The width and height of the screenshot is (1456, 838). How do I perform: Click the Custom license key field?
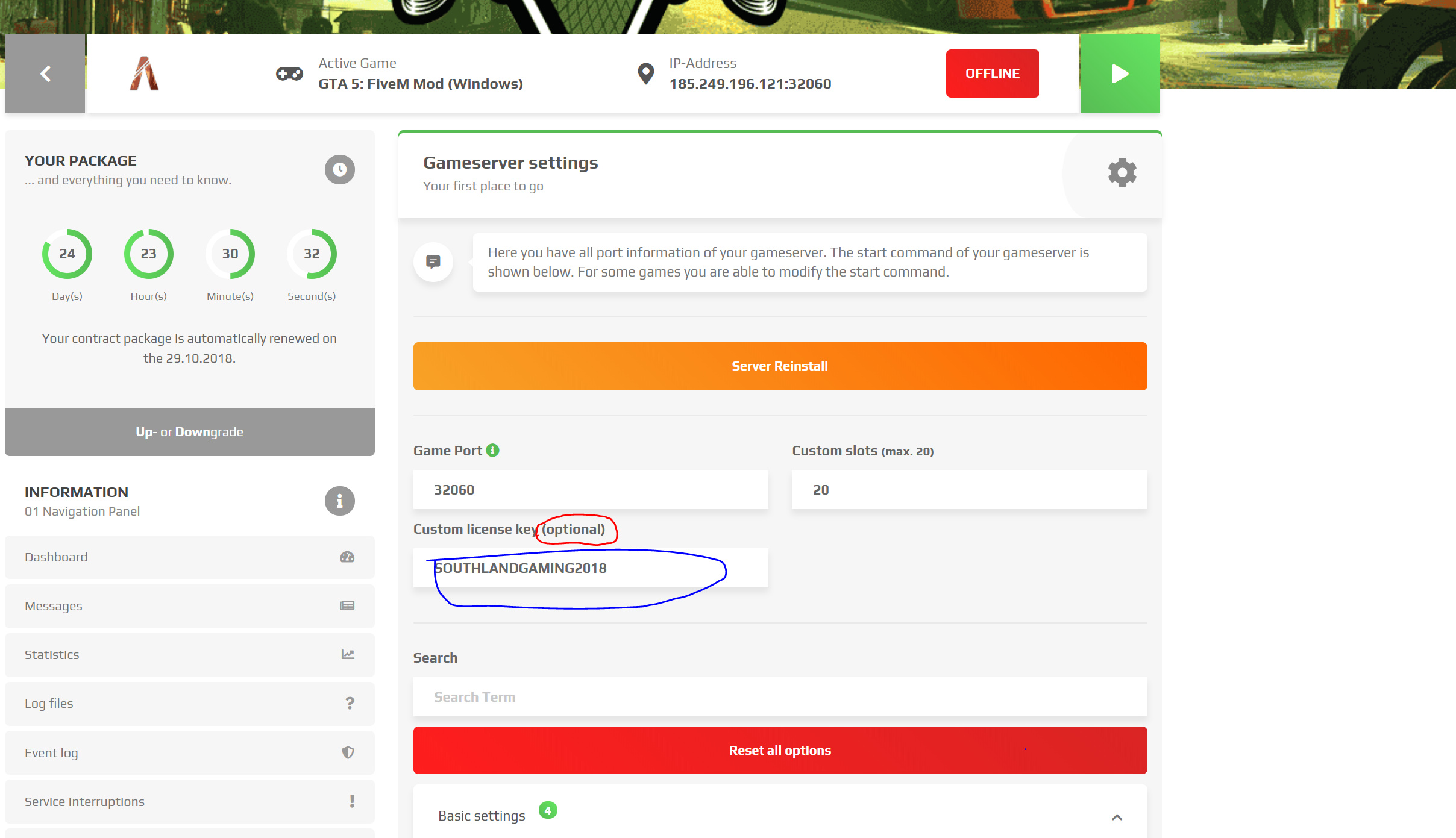tap(591, 568)
